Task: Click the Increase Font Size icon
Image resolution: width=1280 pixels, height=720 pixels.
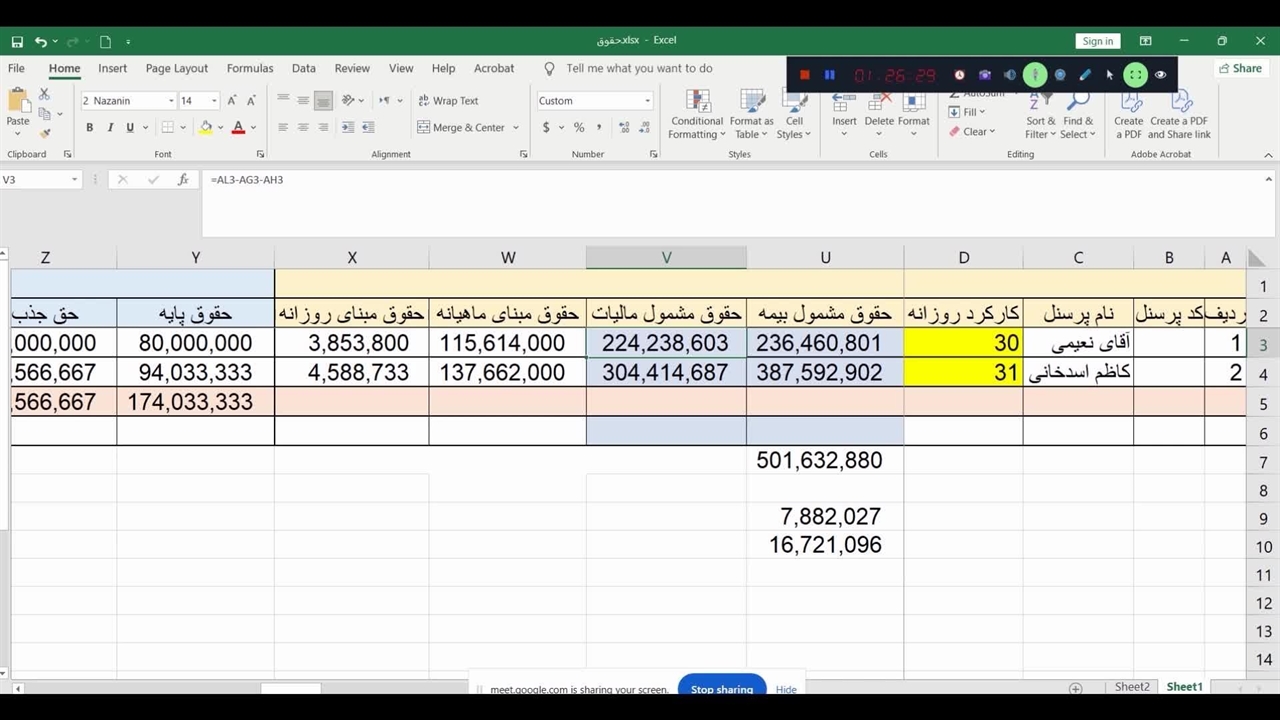Action: pyautogui.click(x=232, y=101)
